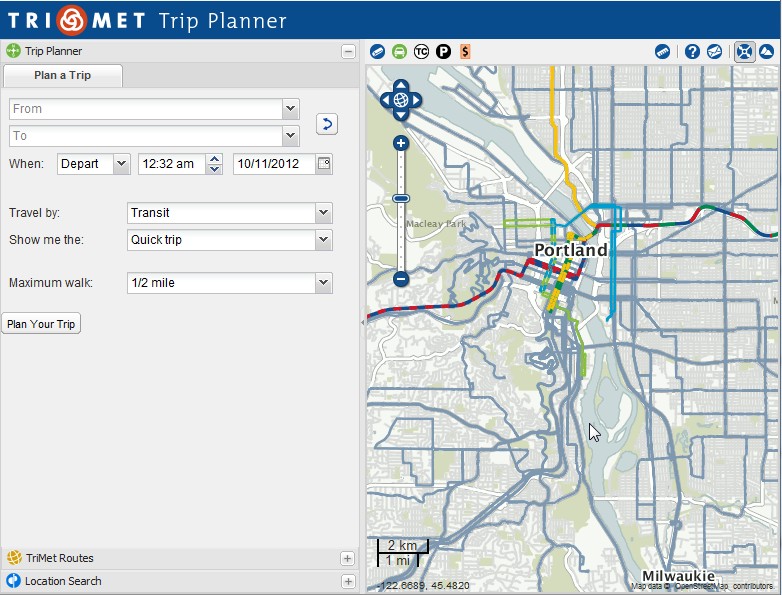Click the From location input field
Viewport: 782px width, 595px height.
pyautogui.click(x=145, y=109)
